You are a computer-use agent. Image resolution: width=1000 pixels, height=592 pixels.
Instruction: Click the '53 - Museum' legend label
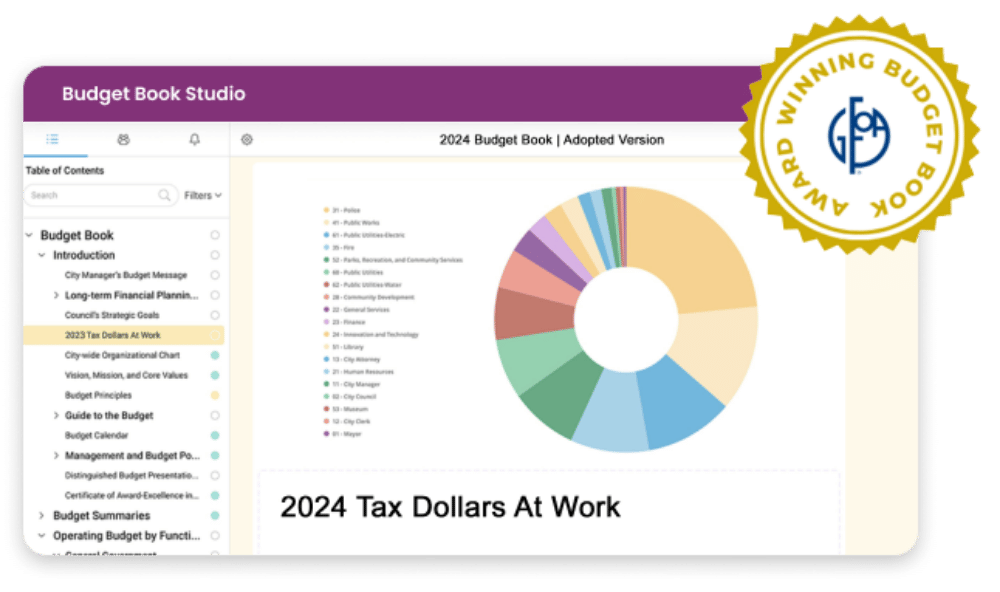tap(349, 409)
